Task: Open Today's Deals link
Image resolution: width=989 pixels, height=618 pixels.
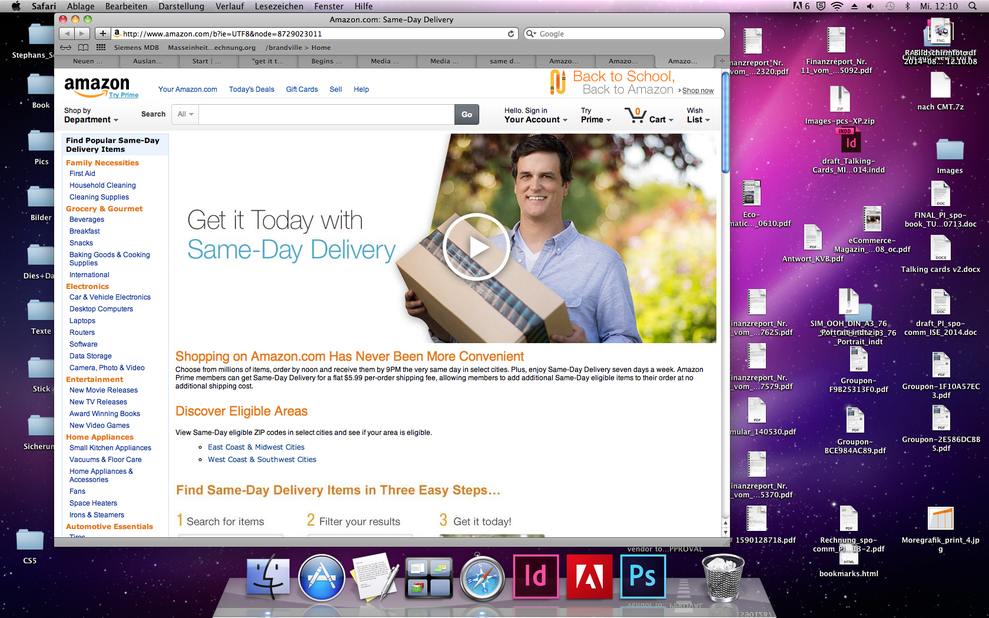Action: click(251, 89)
